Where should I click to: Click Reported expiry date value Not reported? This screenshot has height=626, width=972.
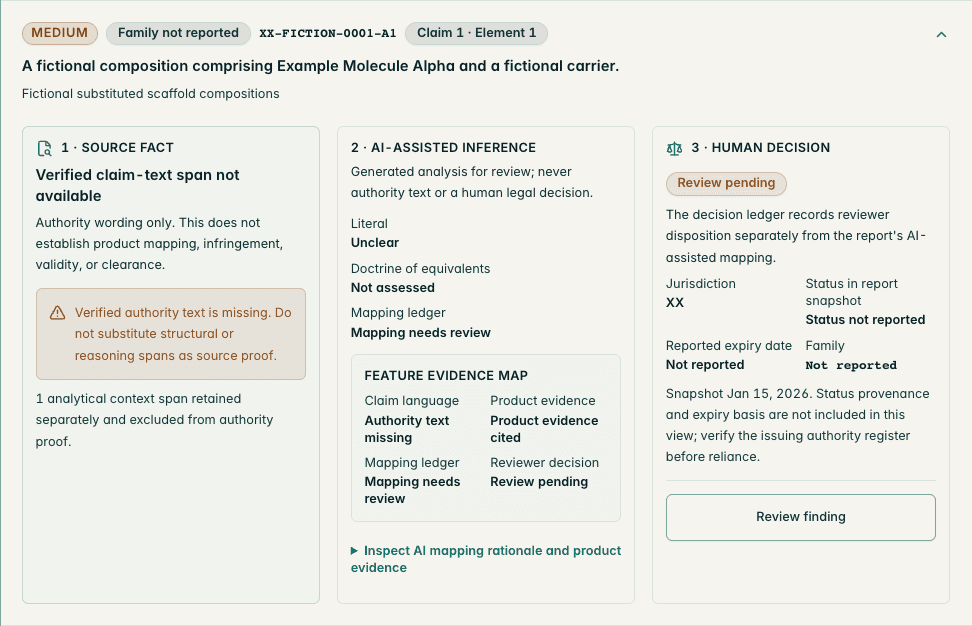(705, 365)
